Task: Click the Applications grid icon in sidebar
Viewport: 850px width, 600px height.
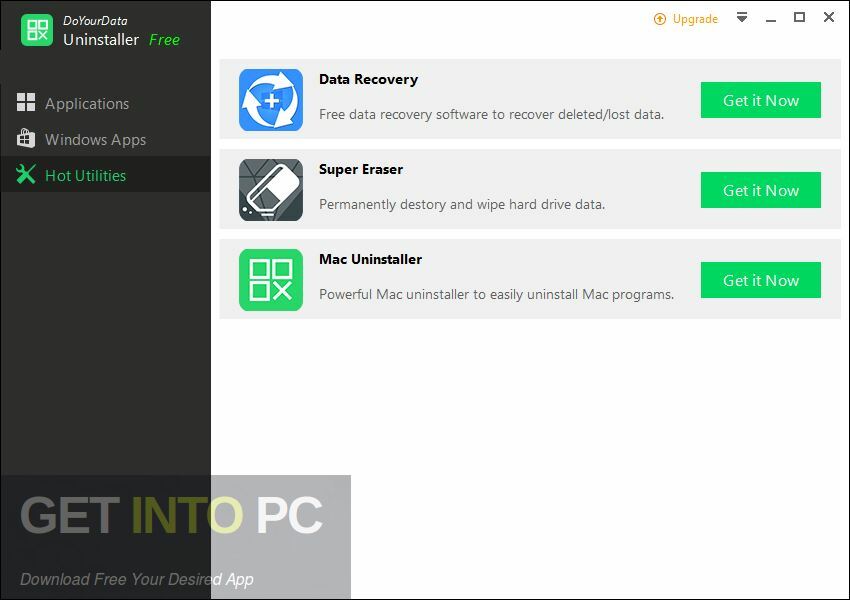Action: [x=26, y=102]
